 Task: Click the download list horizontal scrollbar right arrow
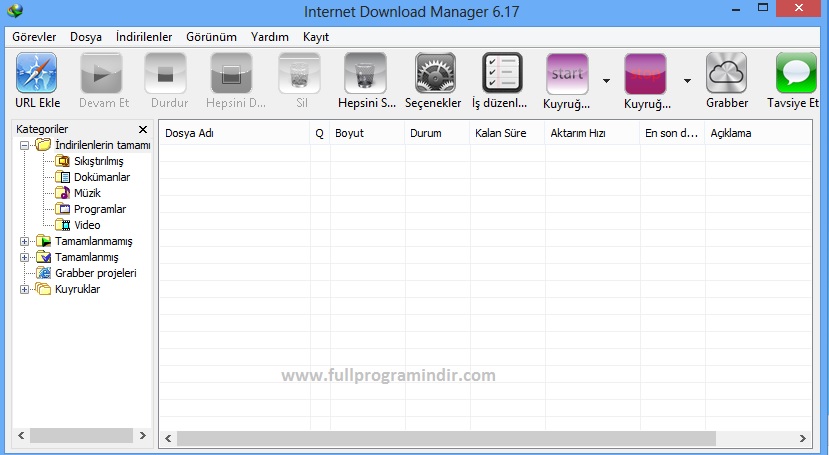(803, 438)
